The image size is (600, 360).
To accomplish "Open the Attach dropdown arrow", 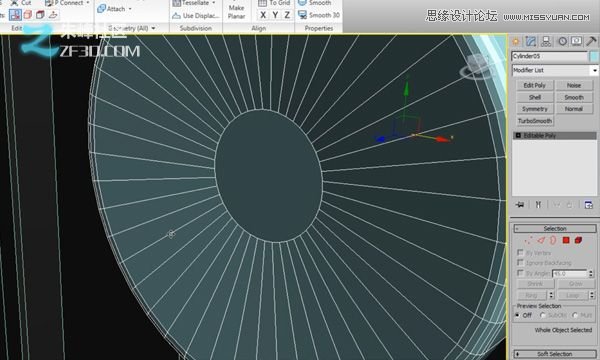I will click(x=130, y=8).
